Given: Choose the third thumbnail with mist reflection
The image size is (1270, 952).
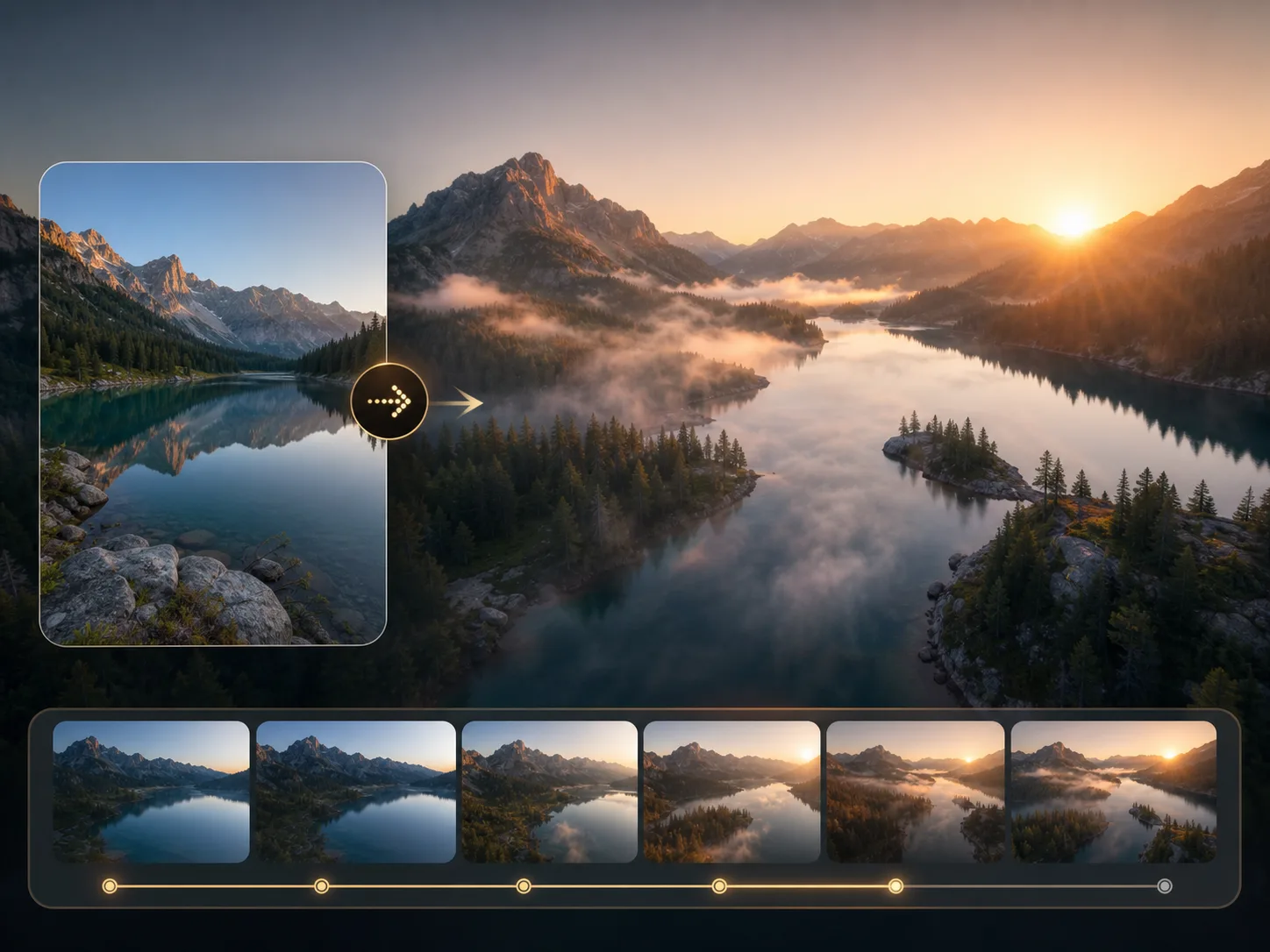Looking at the screenshot, I should point(549,792).
